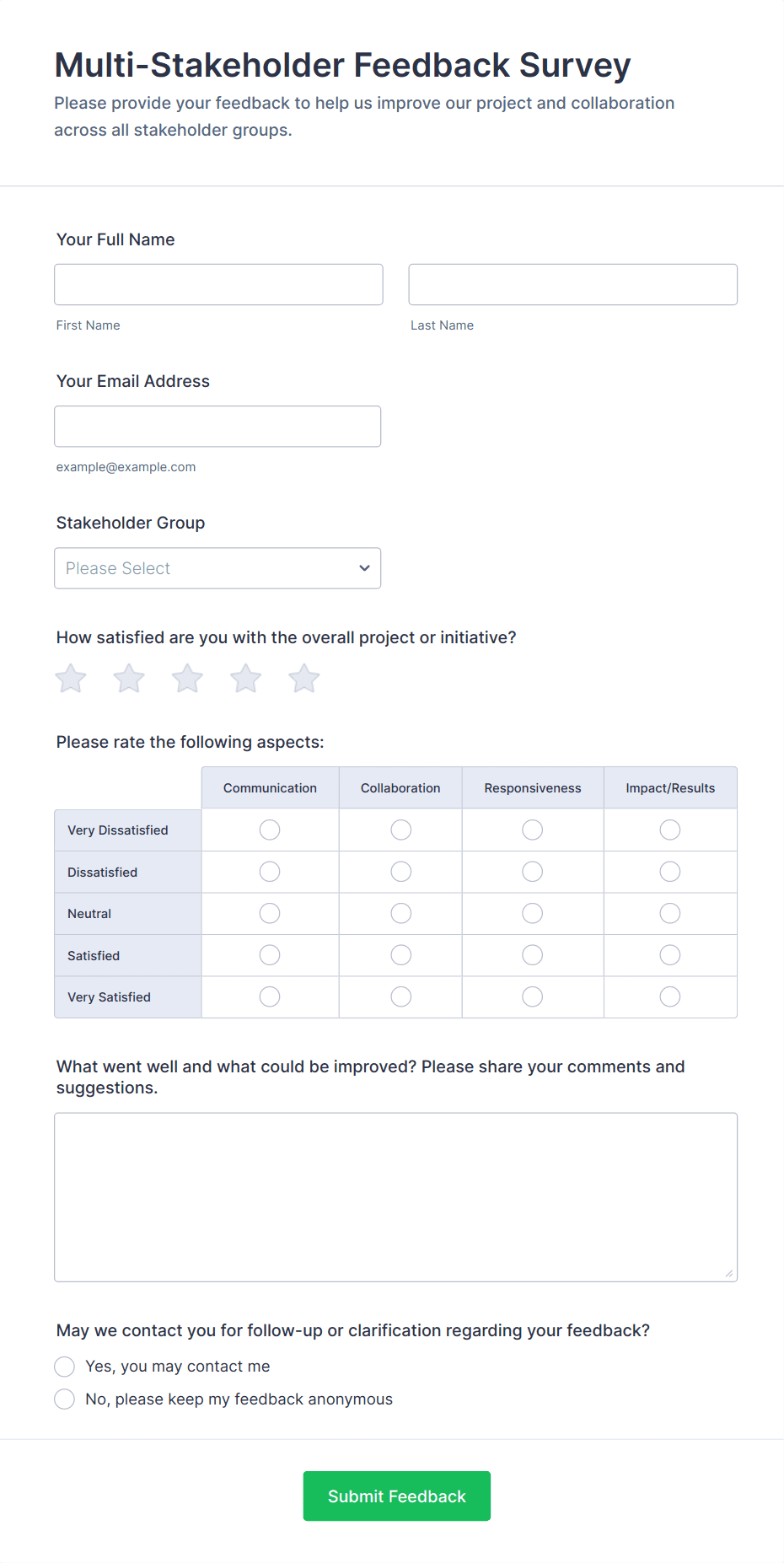
Task: Click the first star rating icon
Action: 71,679
